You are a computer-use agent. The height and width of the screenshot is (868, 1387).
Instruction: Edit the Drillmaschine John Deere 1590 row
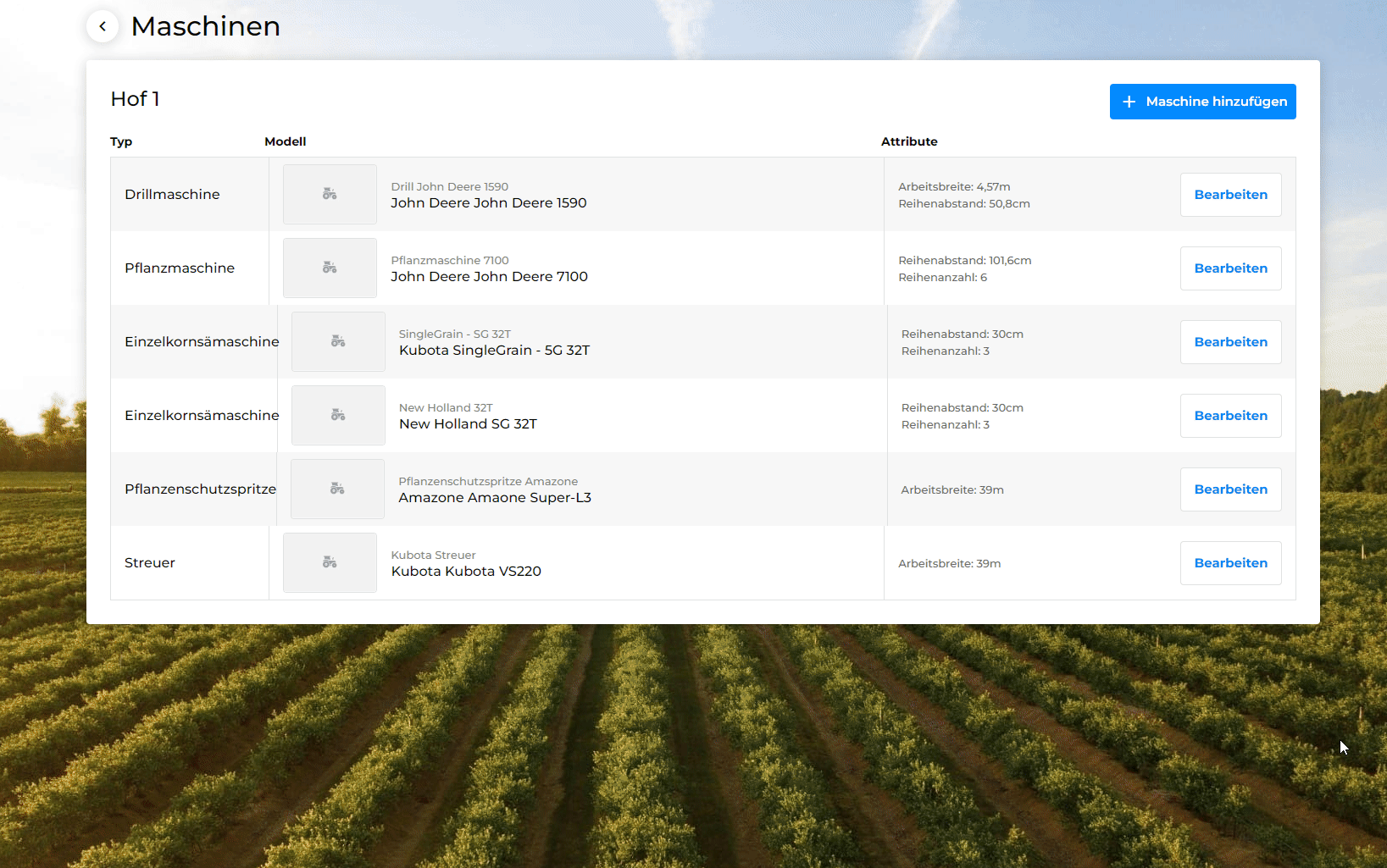coord(1230,195)
